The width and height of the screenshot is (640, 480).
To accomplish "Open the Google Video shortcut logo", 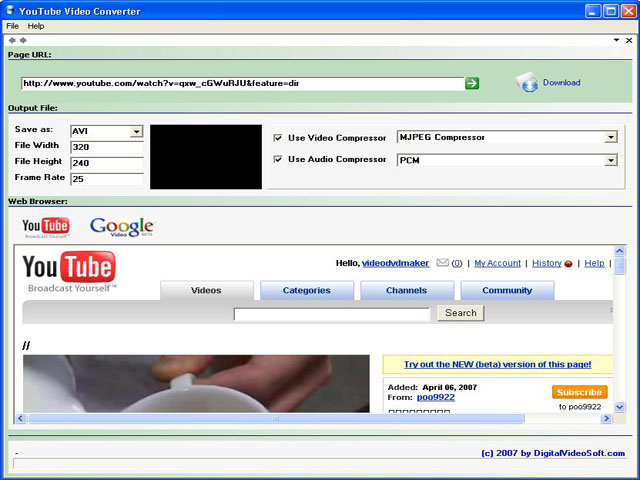I will click(x=122, y=227).
